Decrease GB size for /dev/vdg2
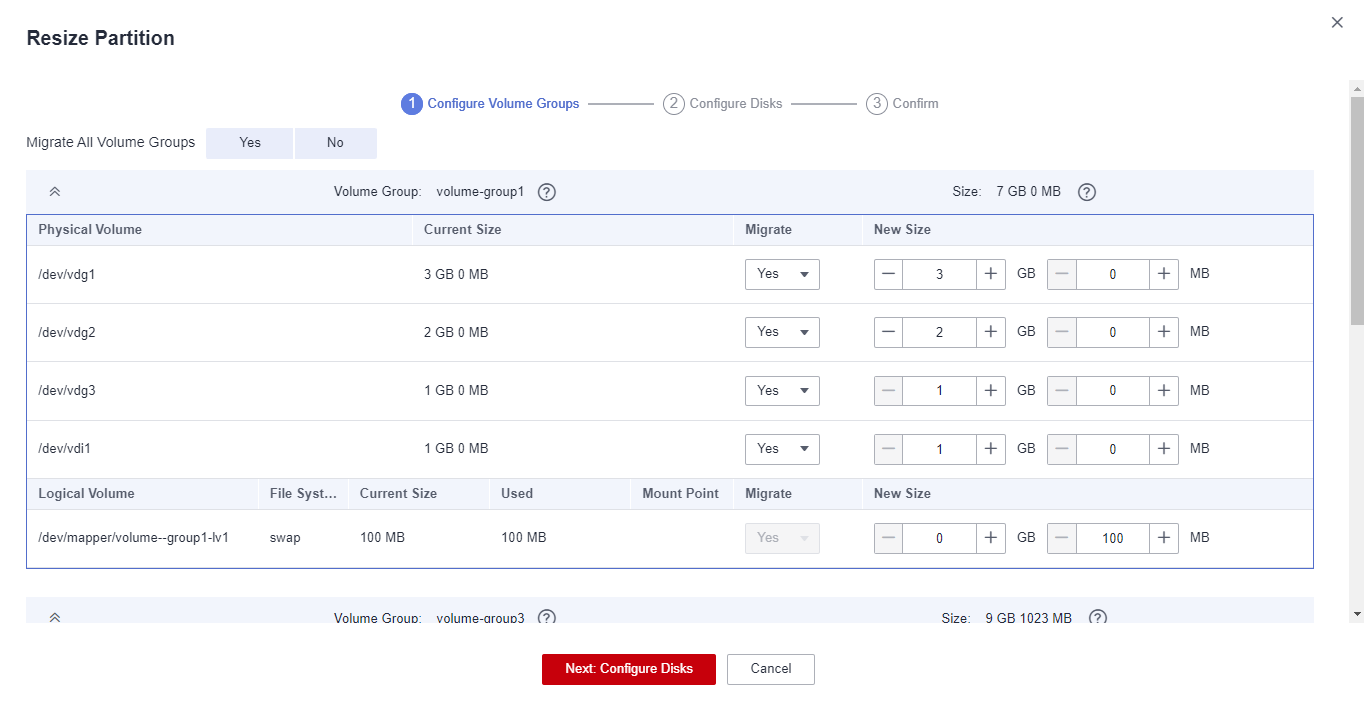This screenshot has width=1364, height=714. coord(889,332)
